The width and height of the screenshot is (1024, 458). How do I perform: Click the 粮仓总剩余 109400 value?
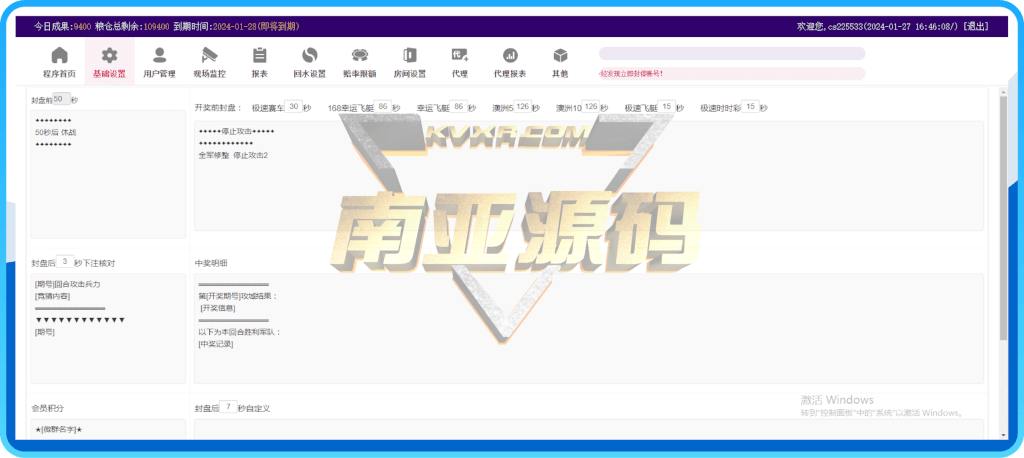point(157,27)
